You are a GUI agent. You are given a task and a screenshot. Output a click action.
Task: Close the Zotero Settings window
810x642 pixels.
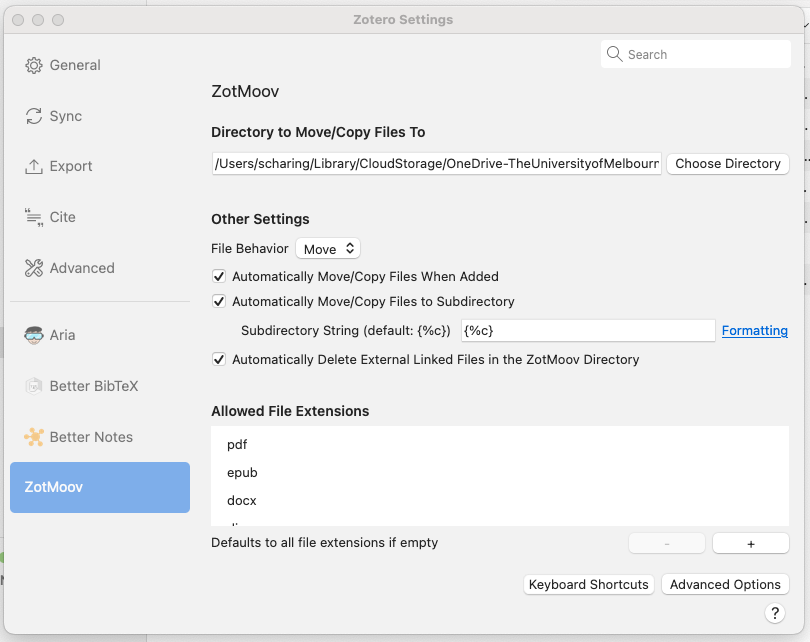coord(18,20)
